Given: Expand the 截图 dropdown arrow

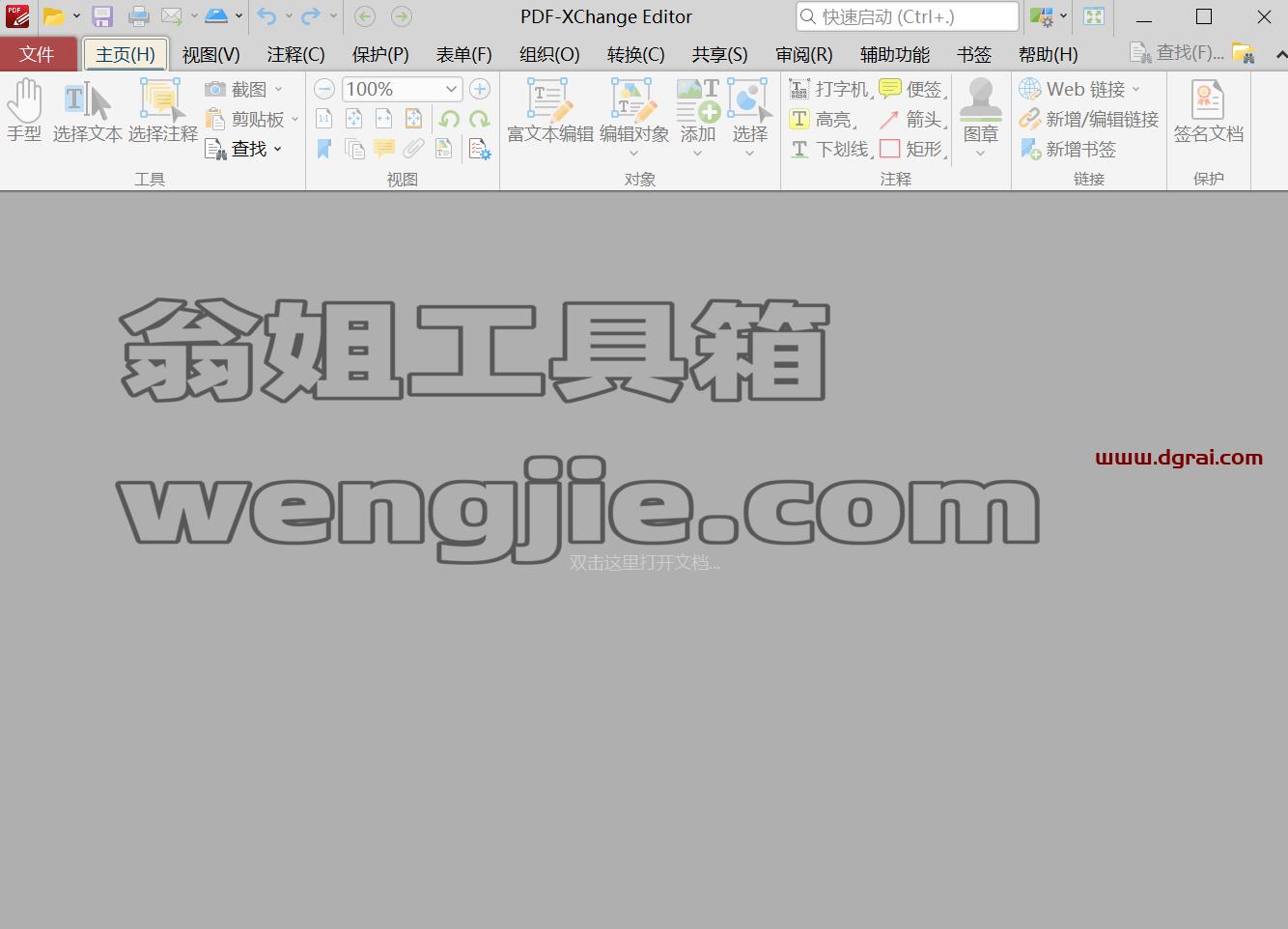Looking at the screenshot, I should [279, 89].
